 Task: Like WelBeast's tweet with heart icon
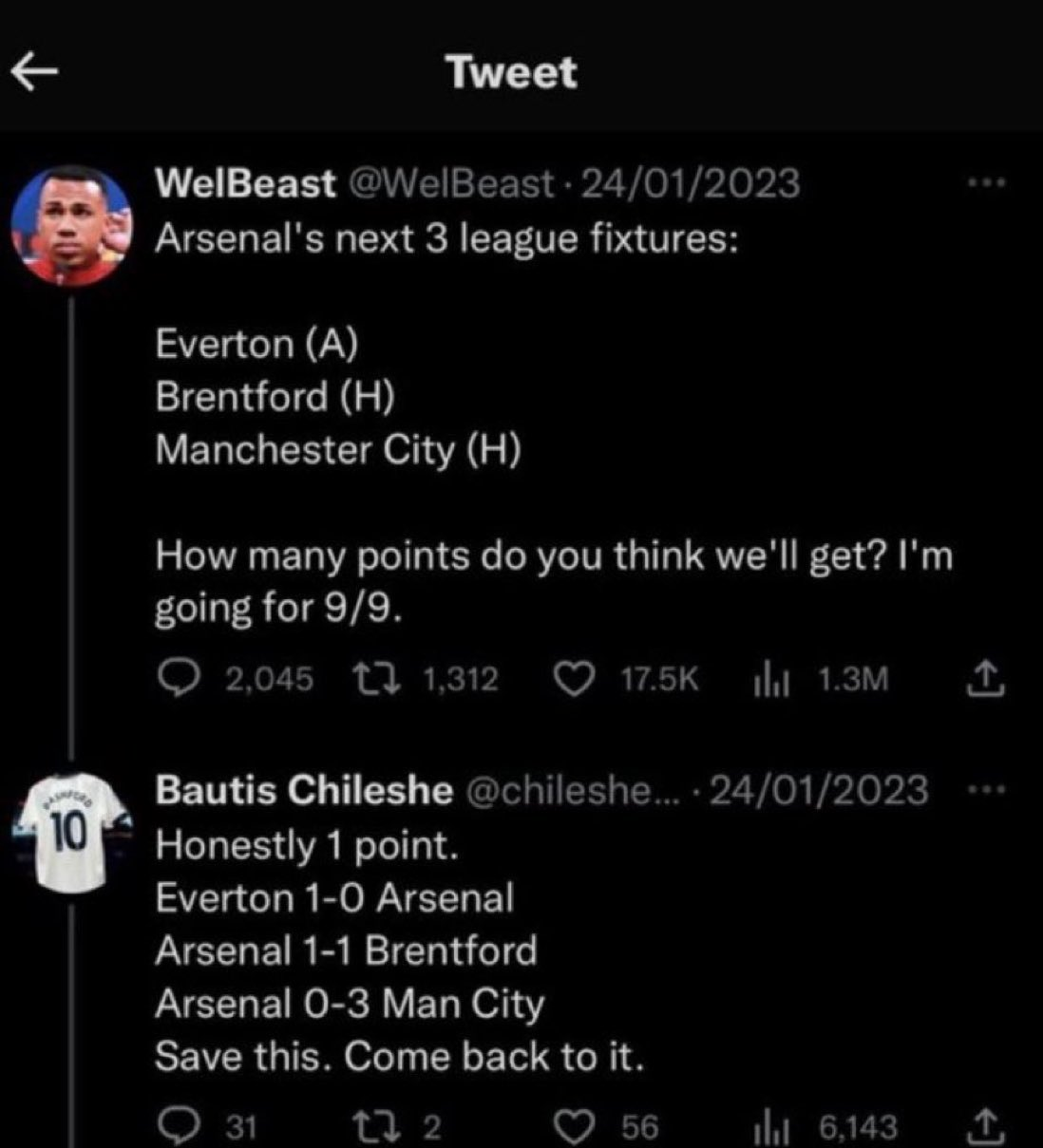(573, 678)
